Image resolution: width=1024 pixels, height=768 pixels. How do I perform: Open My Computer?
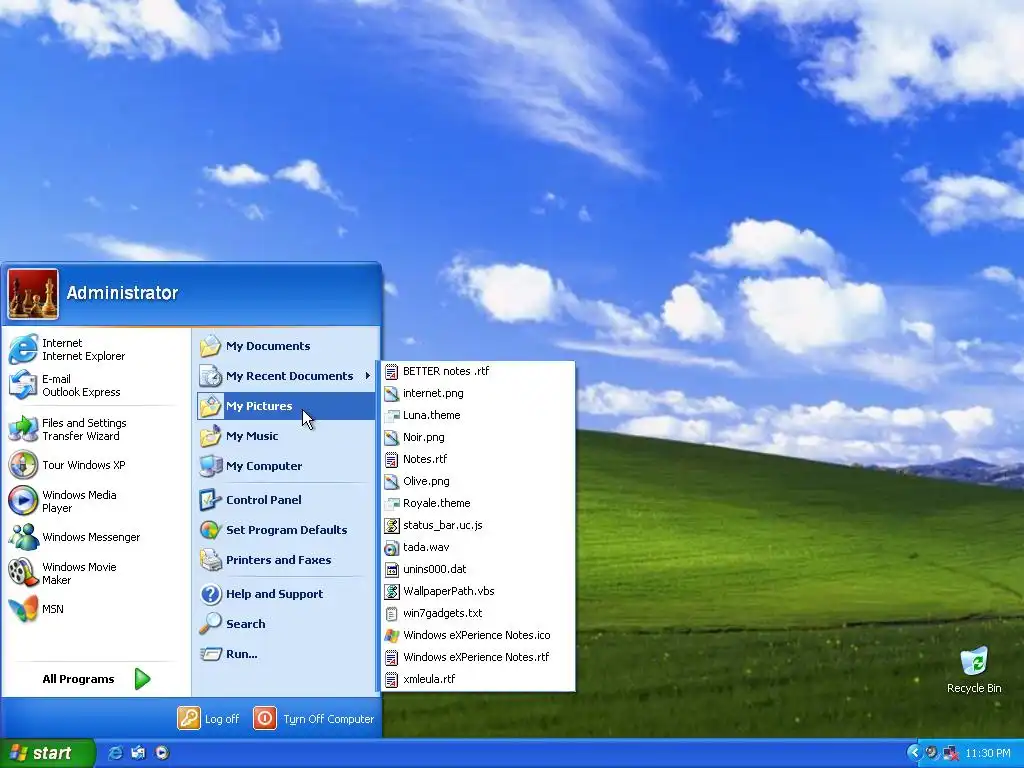point(285,466)
